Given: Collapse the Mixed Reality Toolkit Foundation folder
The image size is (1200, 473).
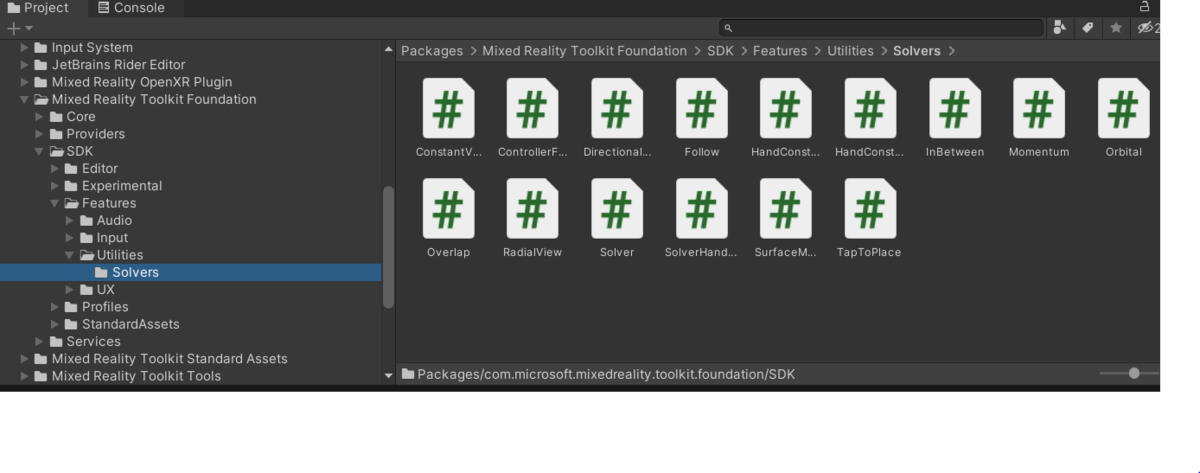Looking at the screenshot, I should 25,99.
